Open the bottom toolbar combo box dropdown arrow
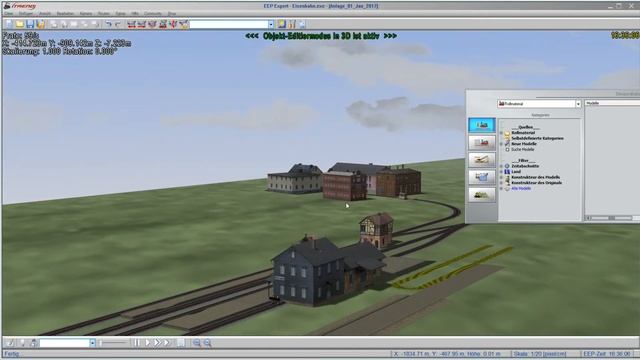 click(93, 343)
